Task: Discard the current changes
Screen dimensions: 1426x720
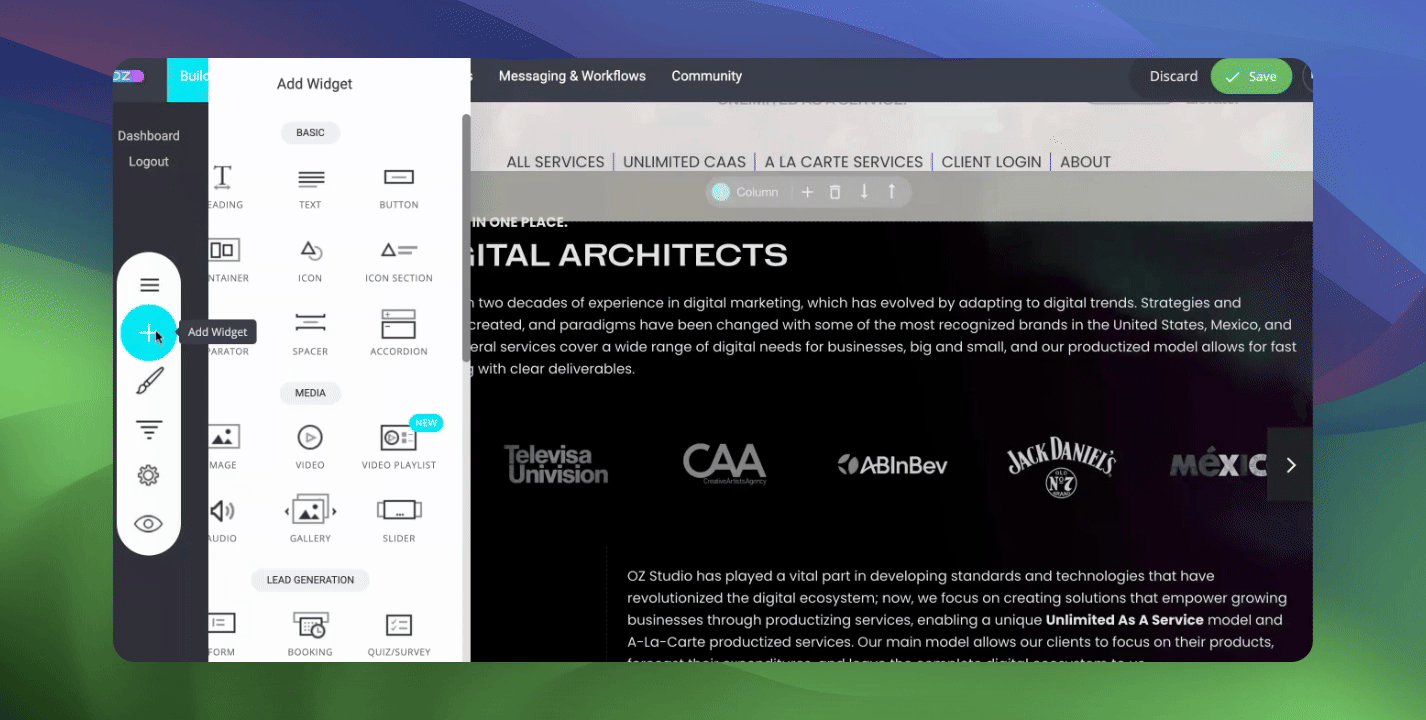Action: pos(1174,76)
